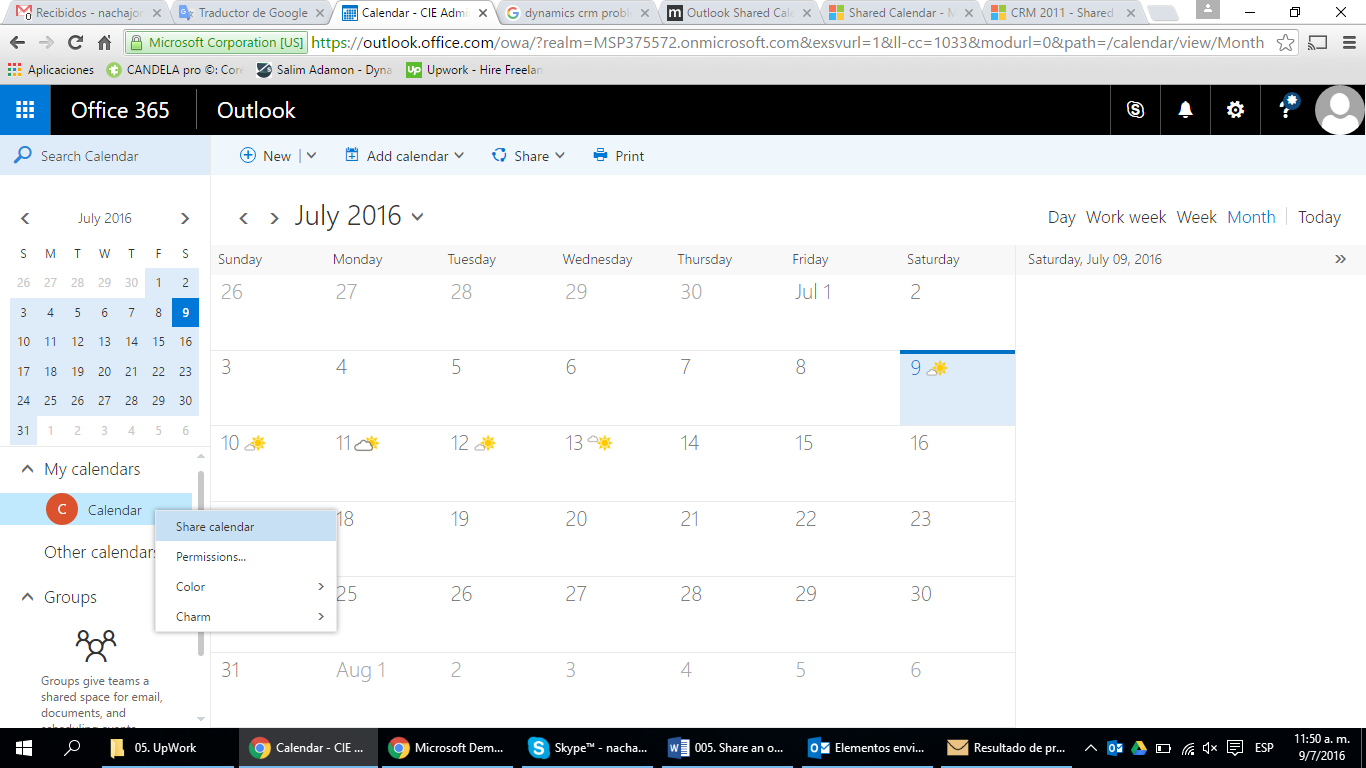The width and height of the screenshot is (1366, 768).
Task: Open Microsoft Dem... Chrome window in taskbar
Action: tap(449, 748)
